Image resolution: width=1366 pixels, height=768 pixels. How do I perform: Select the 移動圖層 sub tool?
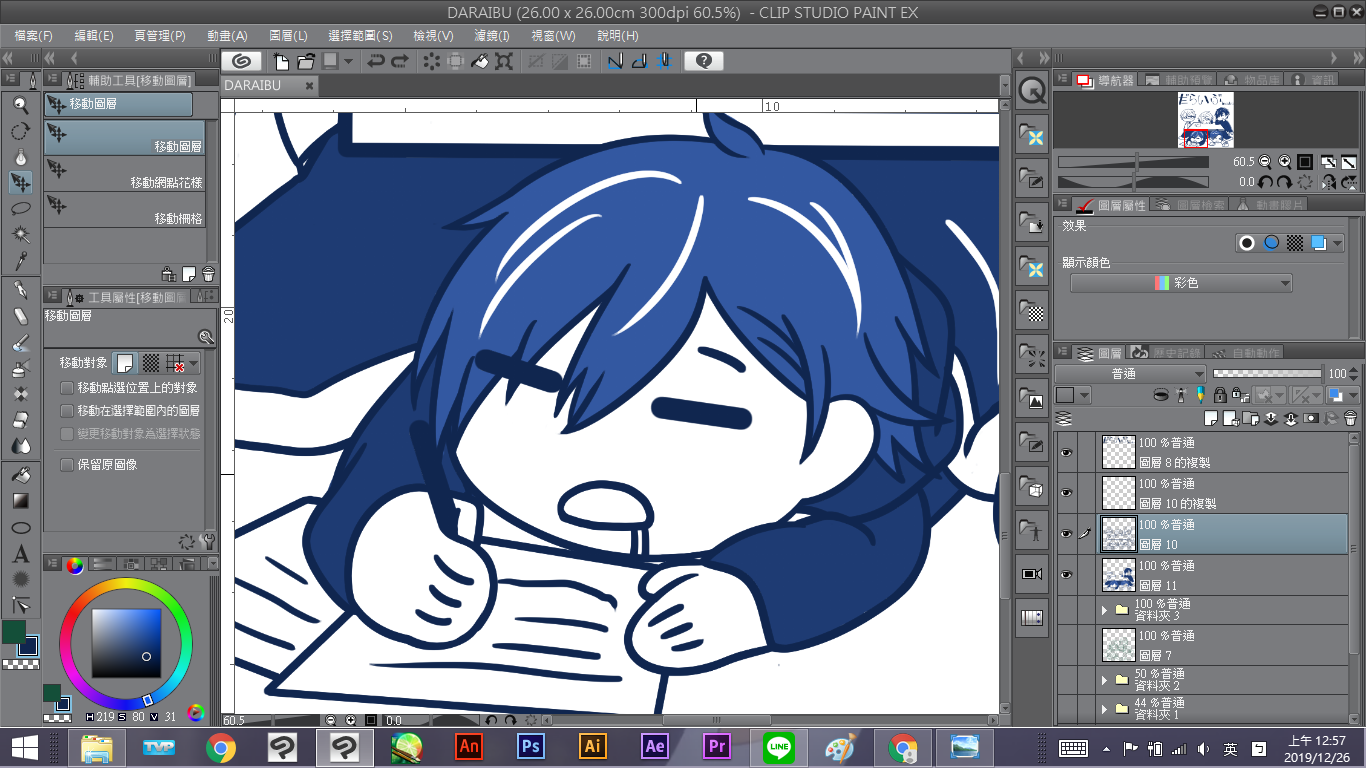click(x=125, y=138)
